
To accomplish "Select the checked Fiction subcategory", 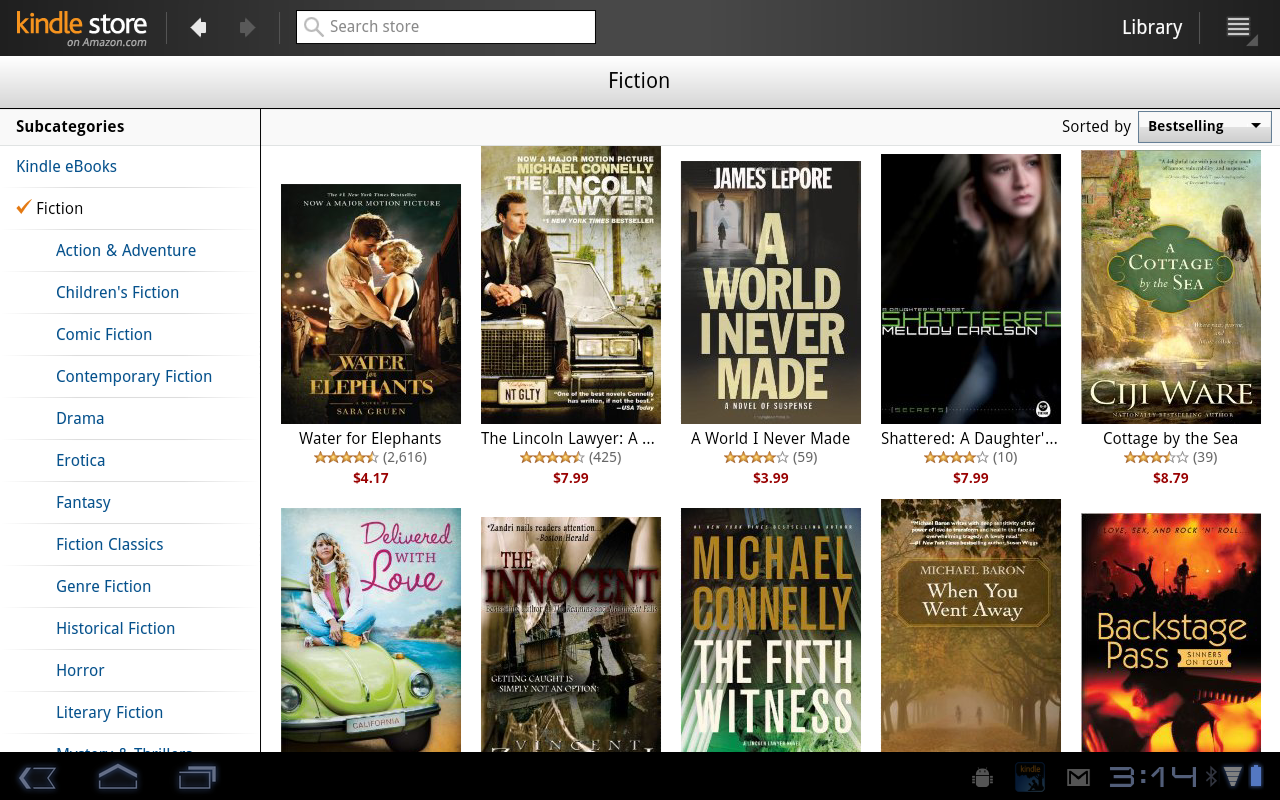I will 60,208.
